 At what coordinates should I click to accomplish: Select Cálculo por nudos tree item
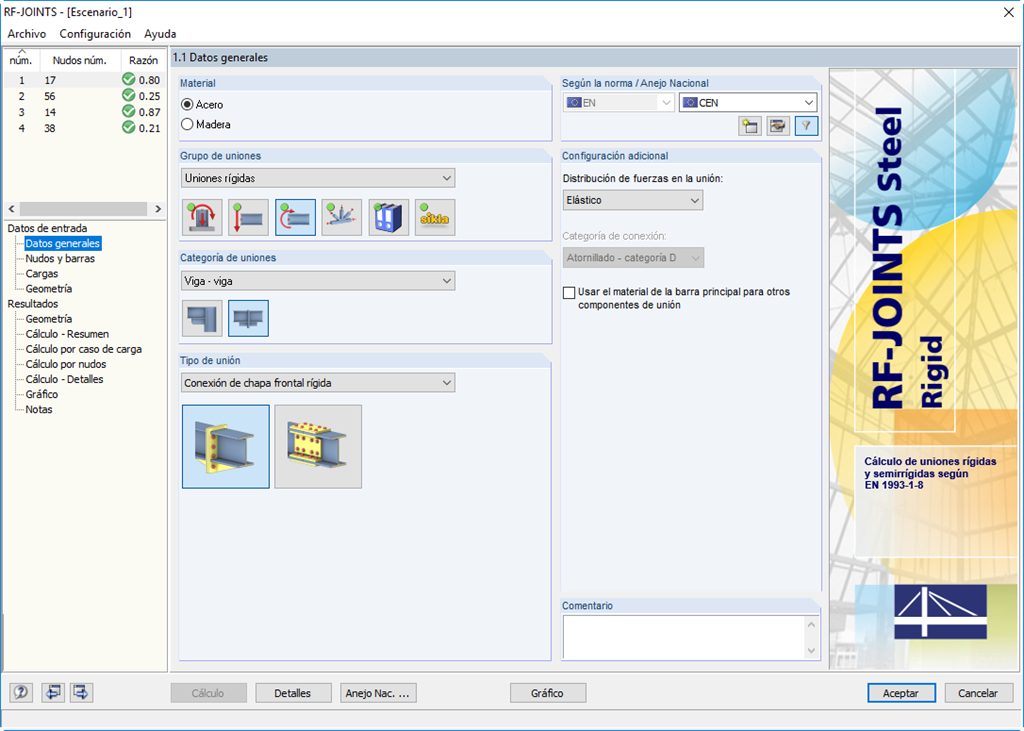coord(66,364)
